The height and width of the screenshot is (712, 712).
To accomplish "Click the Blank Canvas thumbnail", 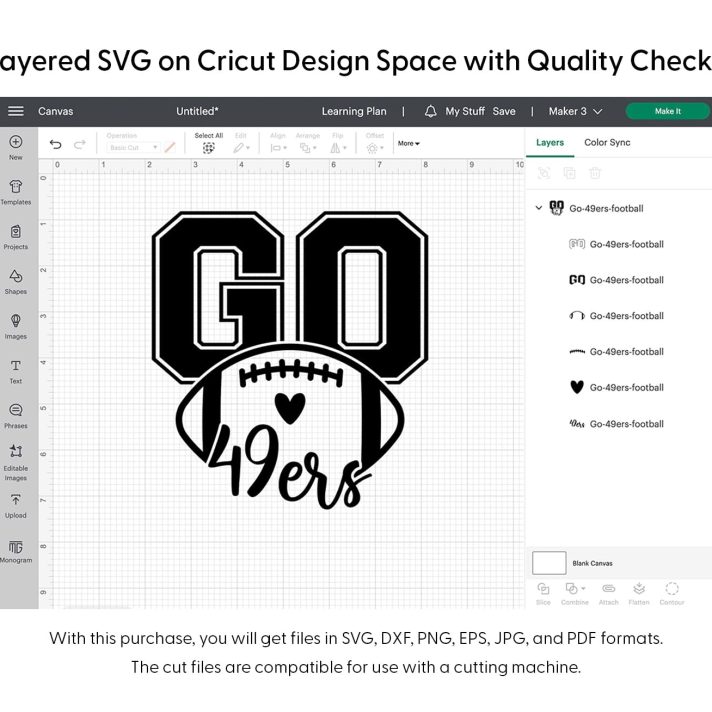I will 549,563.
